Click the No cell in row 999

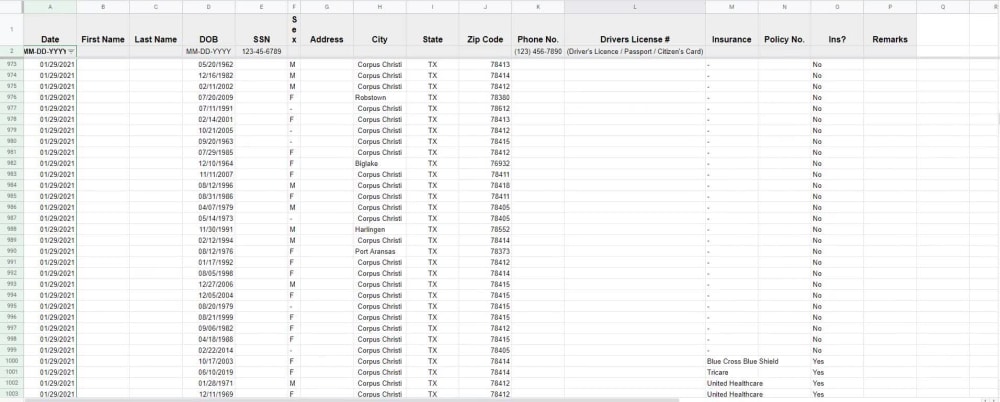837,350
